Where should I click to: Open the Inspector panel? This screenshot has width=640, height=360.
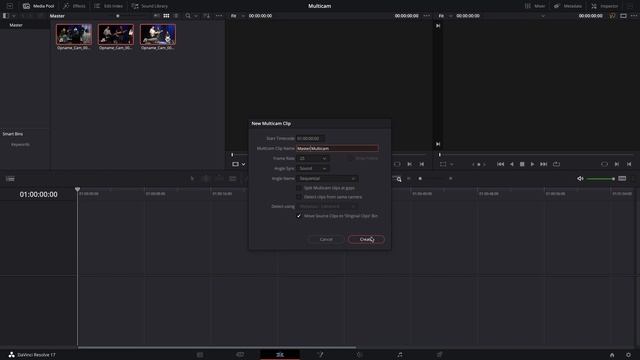click(x=604, y=6)
